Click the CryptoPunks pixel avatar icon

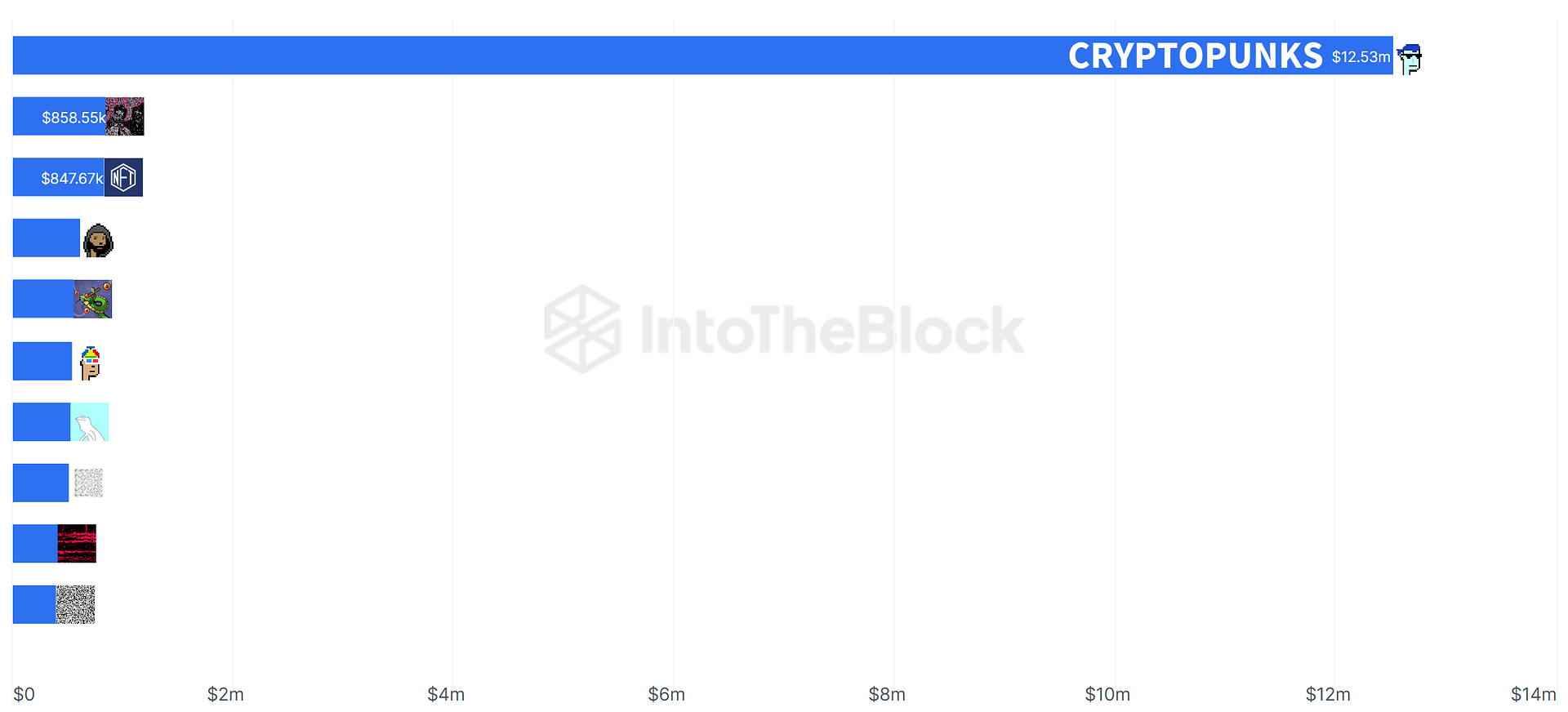click(x=1409, y=59)
